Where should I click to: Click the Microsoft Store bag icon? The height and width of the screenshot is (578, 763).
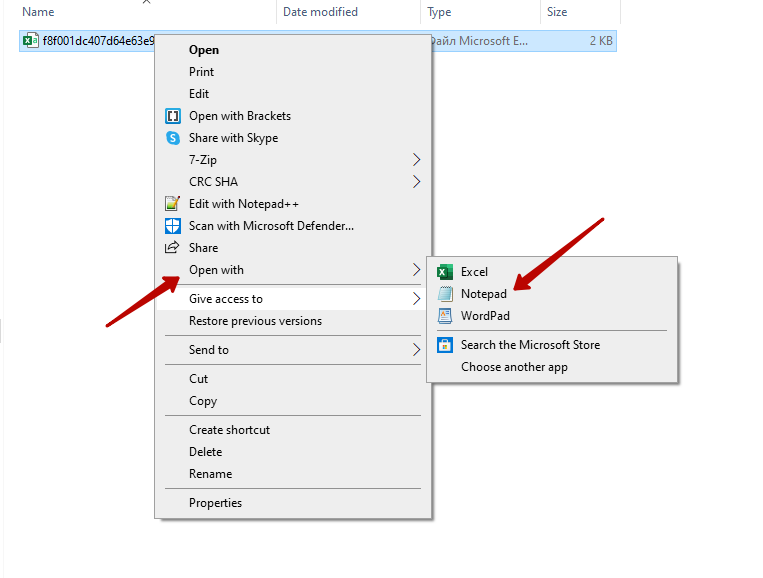445,345
